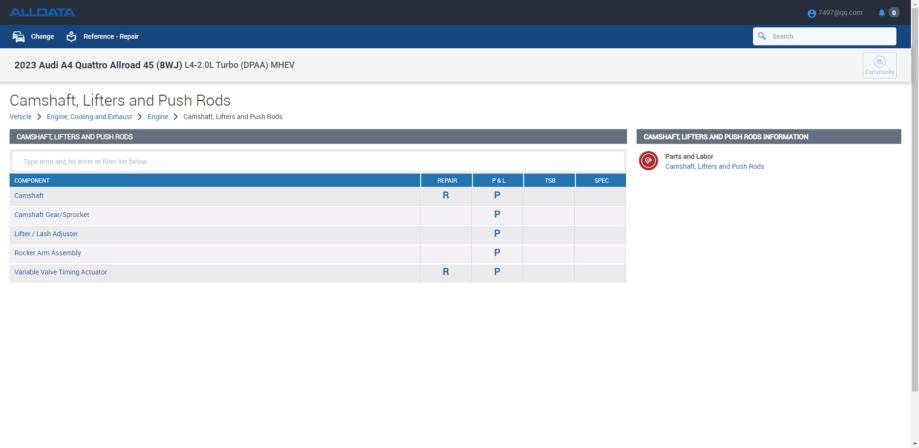The width and height of the screenshot is (919, 448).
Task: Click the search magnifier icon
Action: point(762,36)
